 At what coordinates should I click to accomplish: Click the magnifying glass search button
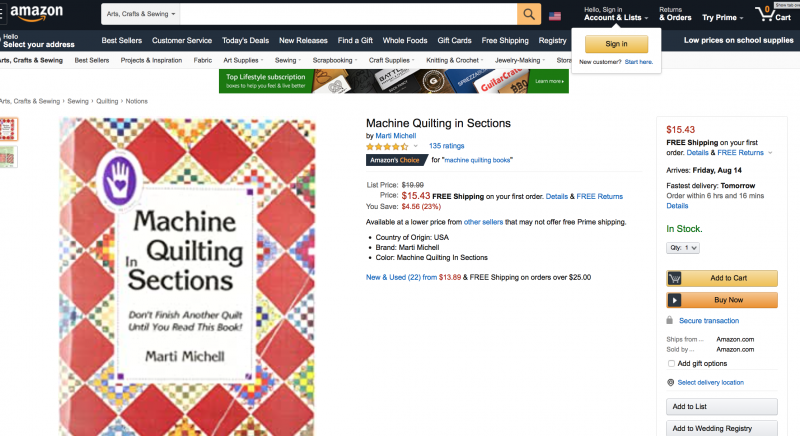pos(529,15)
